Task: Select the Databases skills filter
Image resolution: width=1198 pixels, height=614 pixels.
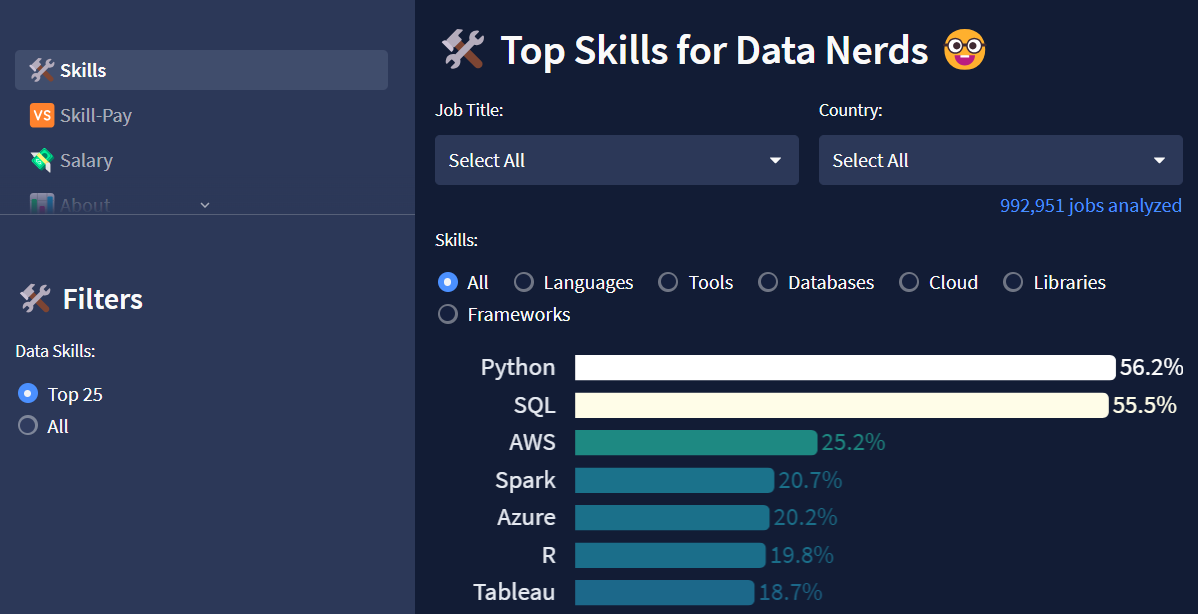Action: point(768,283)
